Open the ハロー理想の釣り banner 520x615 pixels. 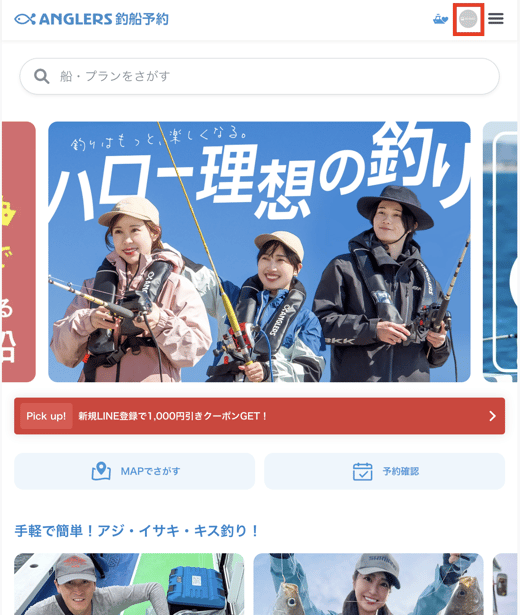(259, 251)
